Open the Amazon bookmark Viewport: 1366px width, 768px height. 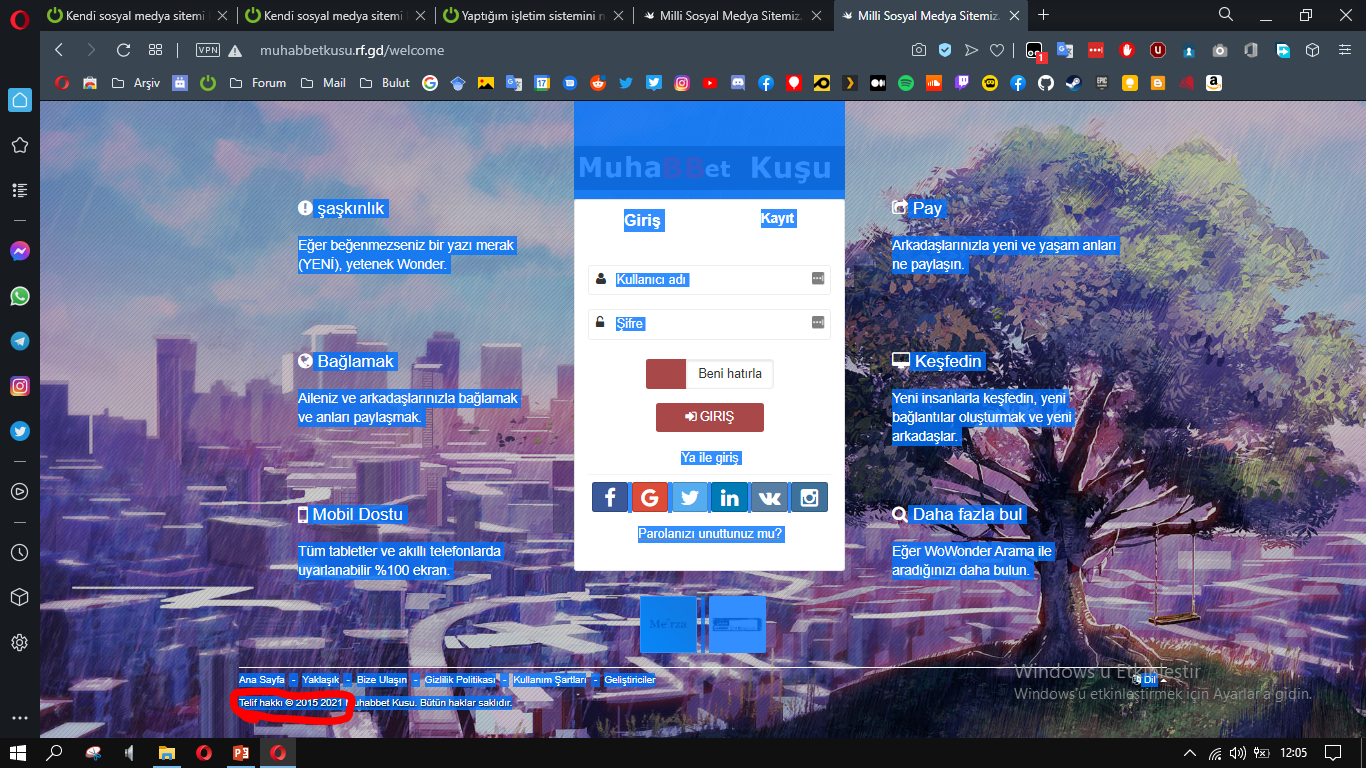(x=1214, y=83)
